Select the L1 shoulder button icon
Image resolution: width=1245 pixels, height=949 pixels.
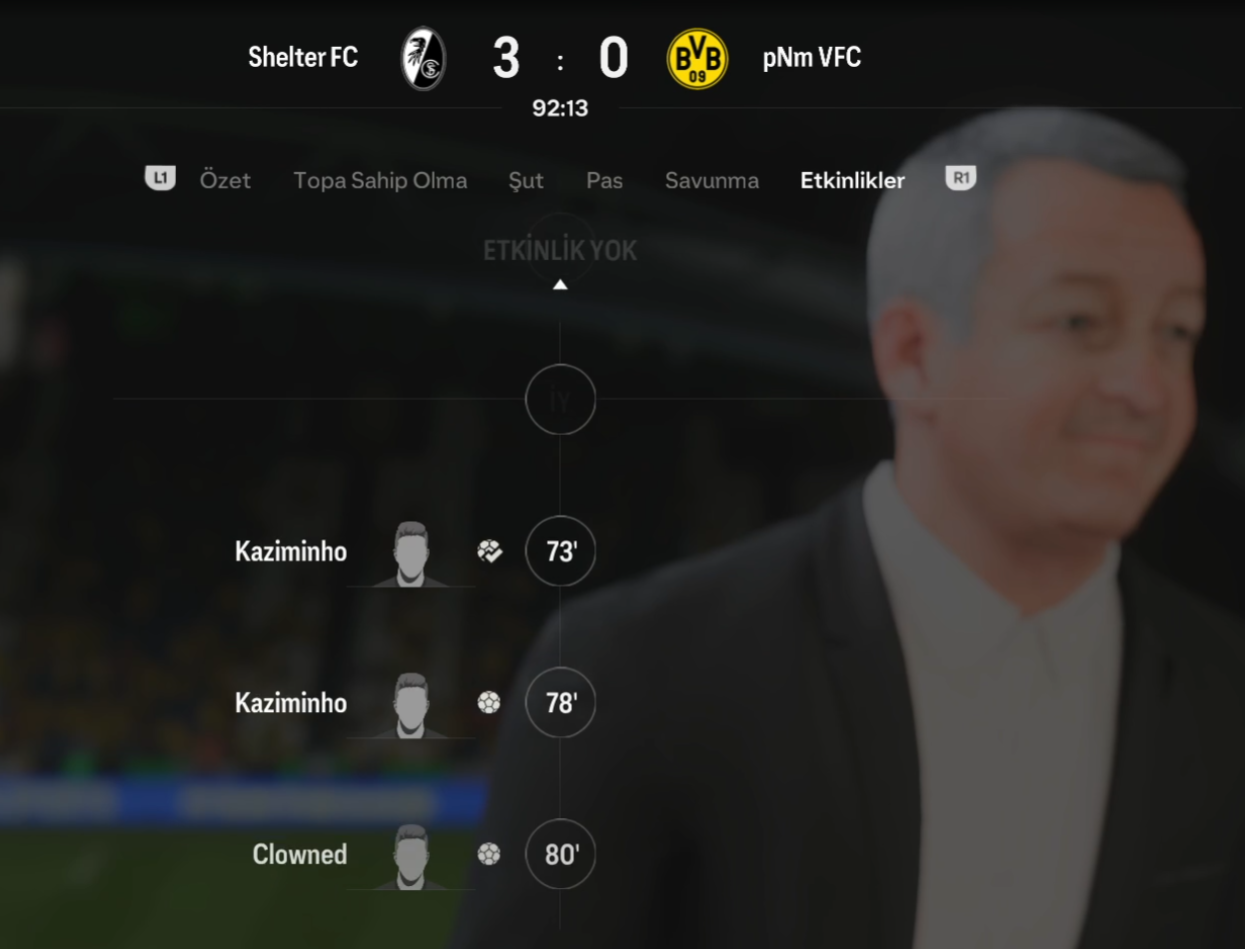tap(160, 179)
